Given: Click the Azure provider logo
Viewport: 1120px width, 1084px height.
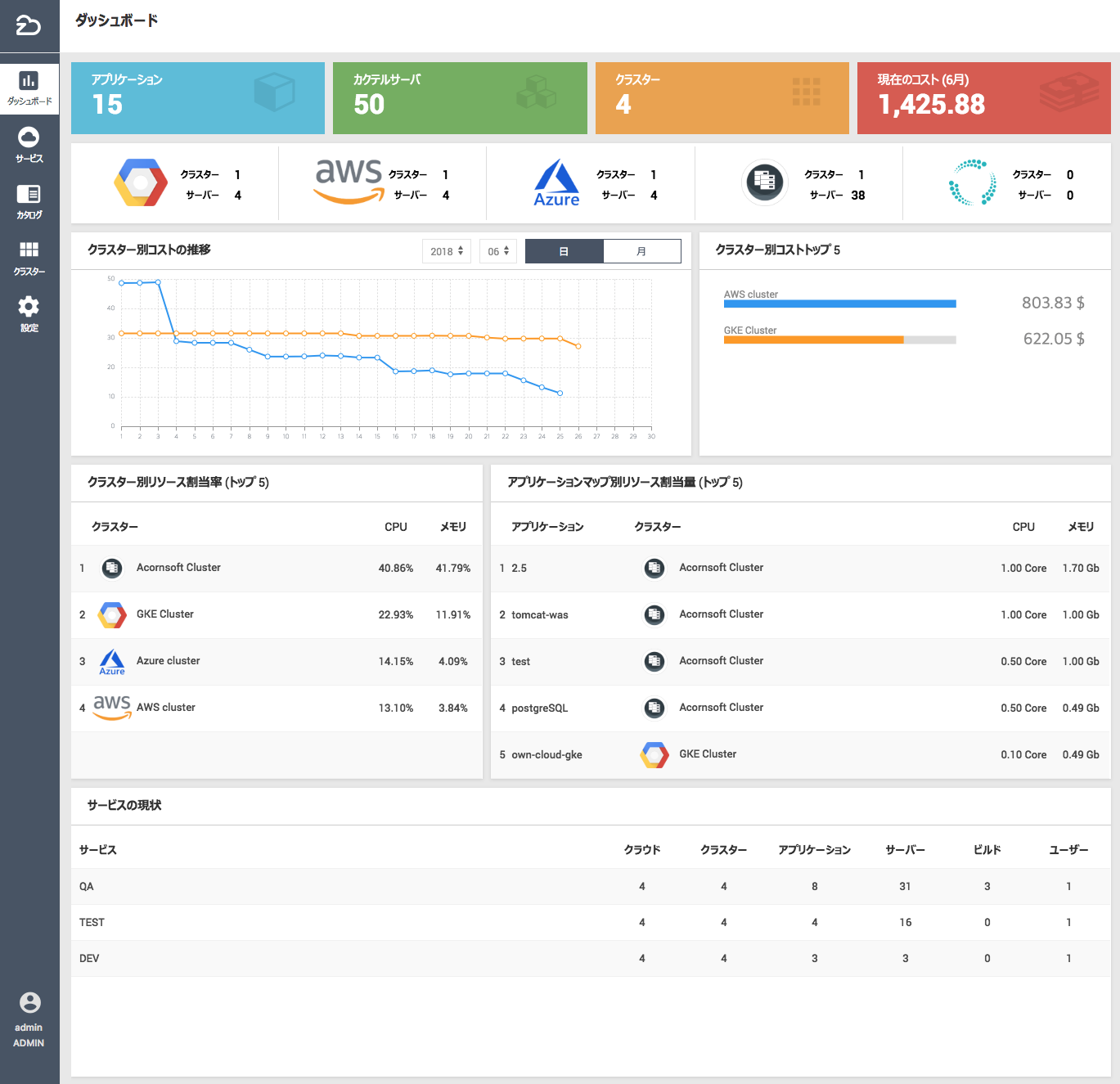Looking at the screenshot, I should 556,183.
